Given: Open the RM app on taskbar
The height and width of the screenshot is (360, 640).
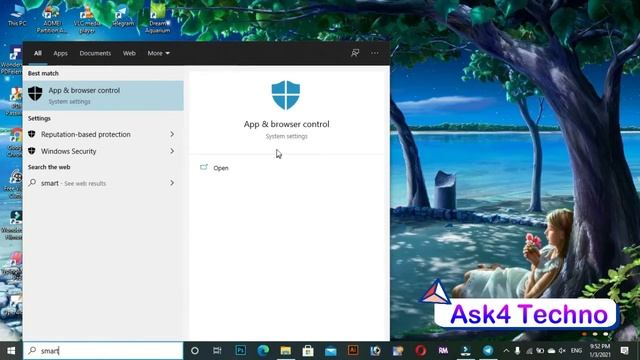Looking at the screenshot, I should tap(443, 350).
